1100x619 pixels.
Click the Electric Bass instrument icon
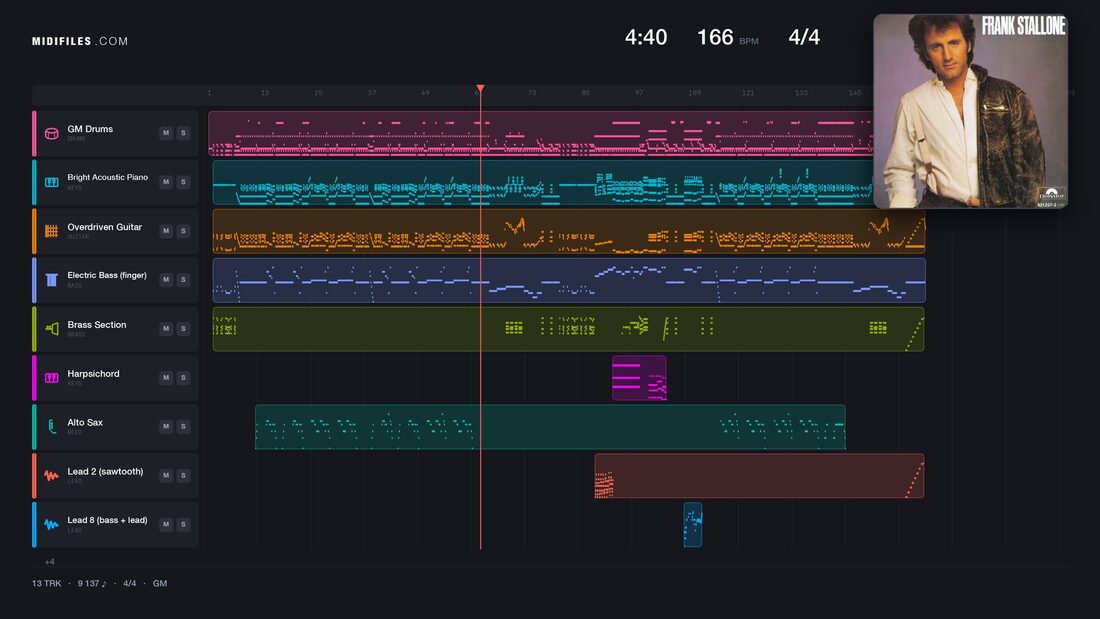pyautogui.click(x=51, y=280)
